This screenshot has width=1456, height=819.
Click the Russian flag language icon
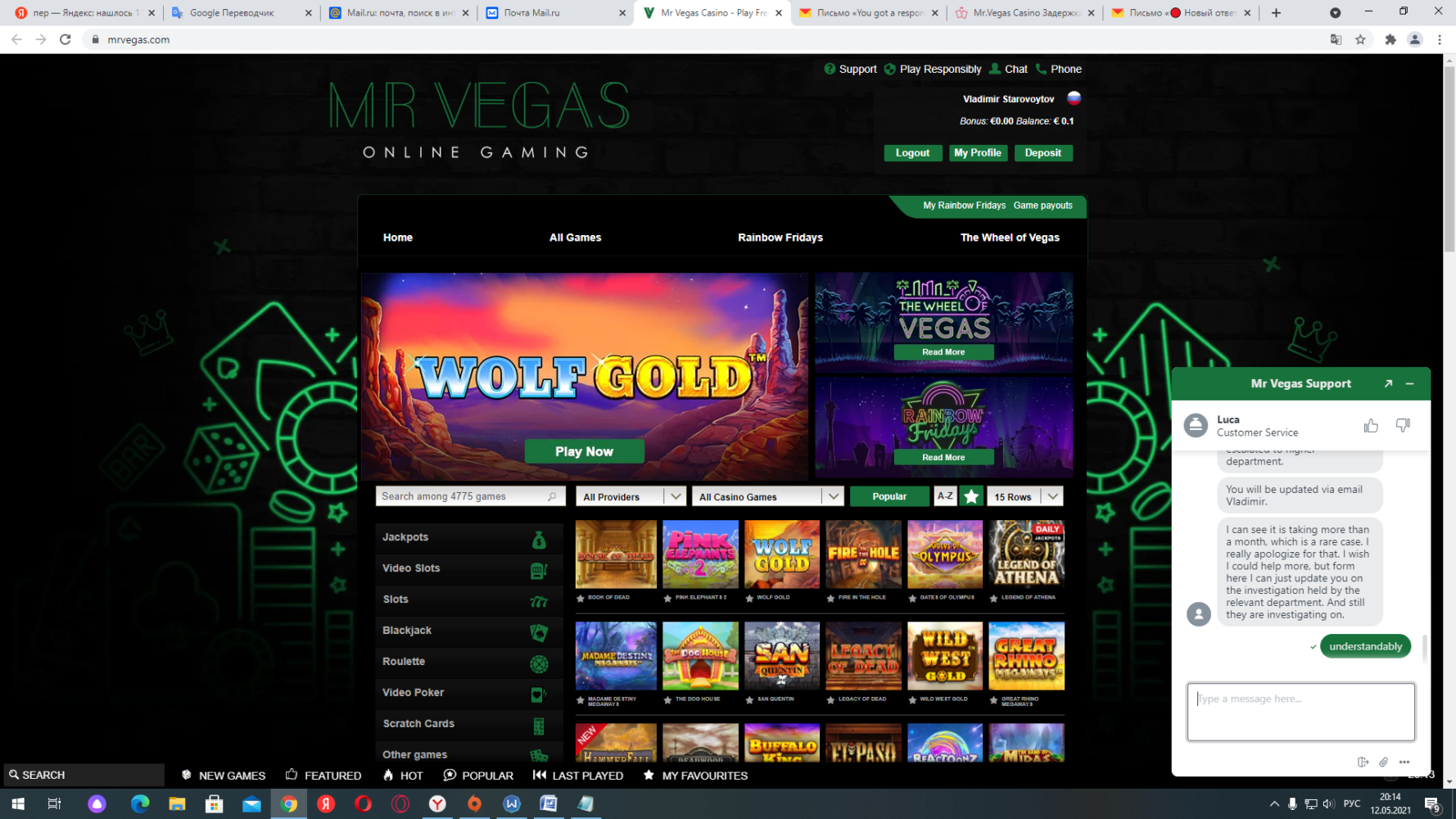point(1074,98)
